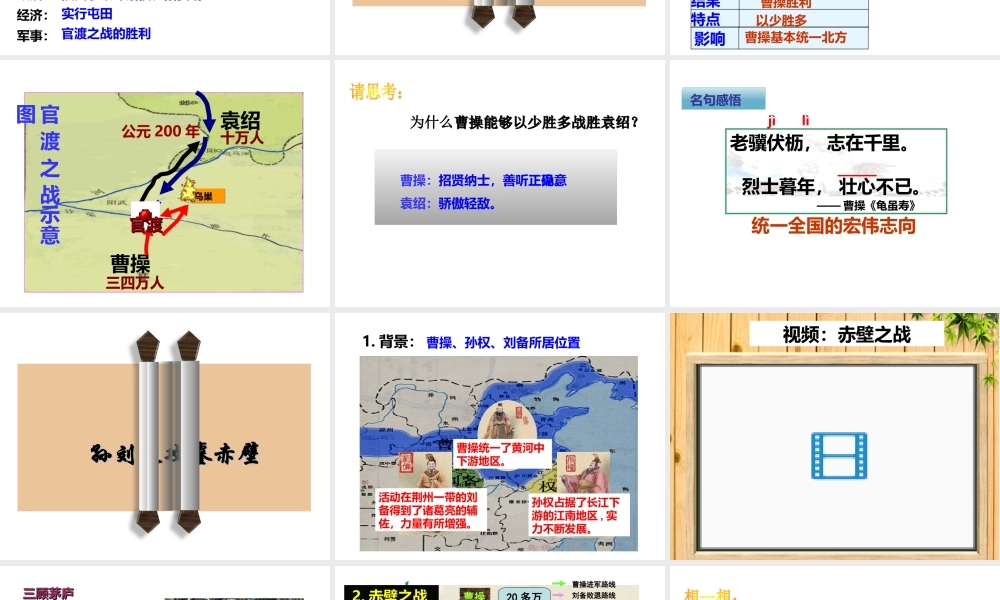Click the 影响 row in the summary table

[x=780, y=39]
